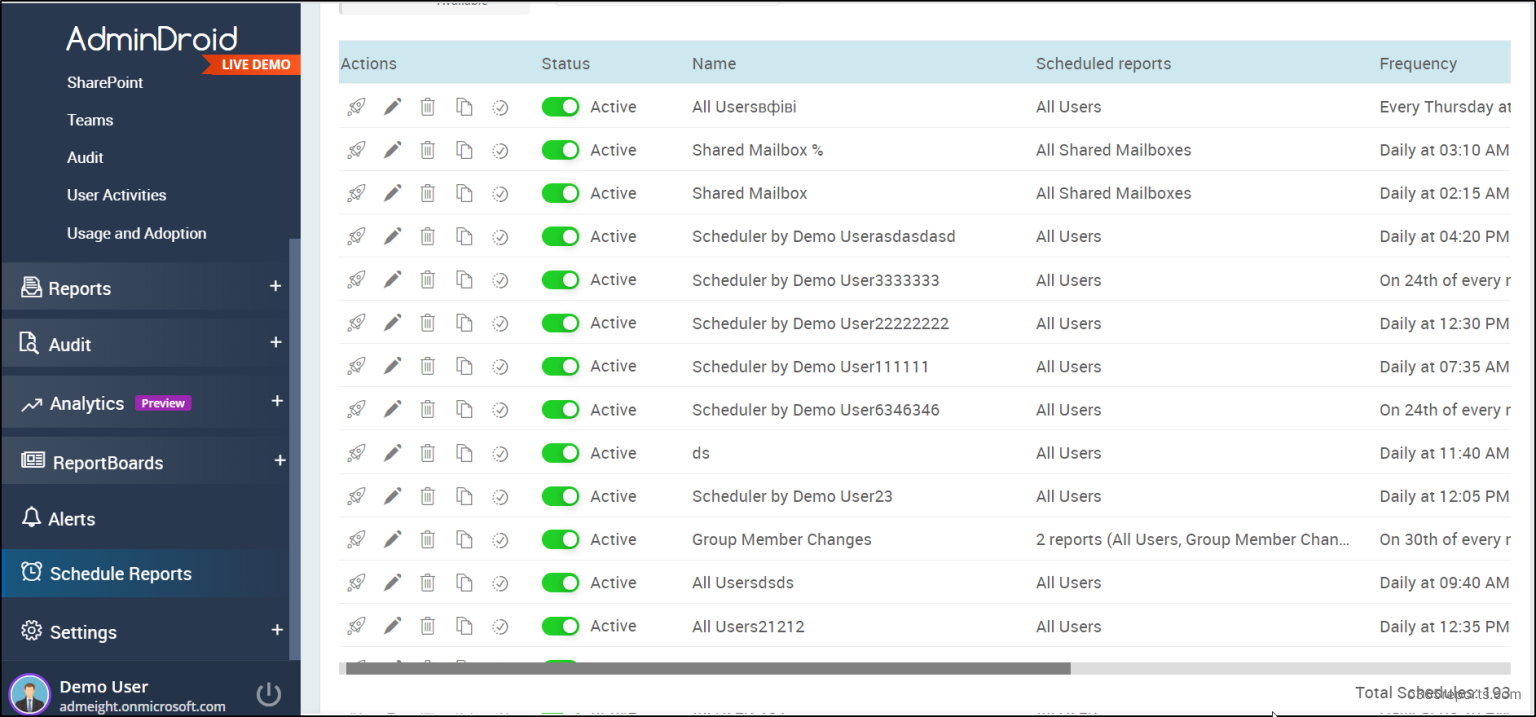Screen dimensions: 1536x717
Task: Delete 'Scheduler by Demo User6346346' with trash icon
Action: point(427,409)
